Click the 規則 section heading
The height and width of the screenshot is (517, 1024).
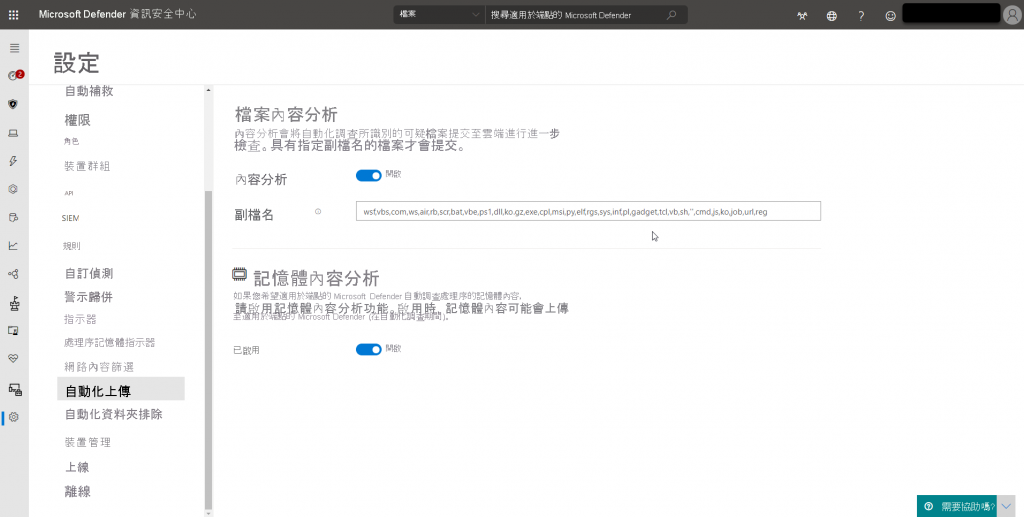pos(72,246)
